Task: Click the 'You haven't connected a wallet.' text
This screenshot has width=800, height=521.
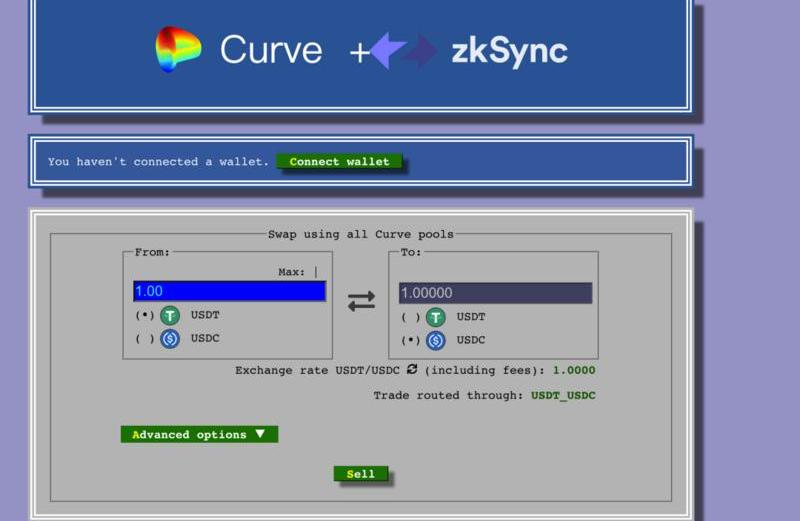Action: tap(158, 162)
